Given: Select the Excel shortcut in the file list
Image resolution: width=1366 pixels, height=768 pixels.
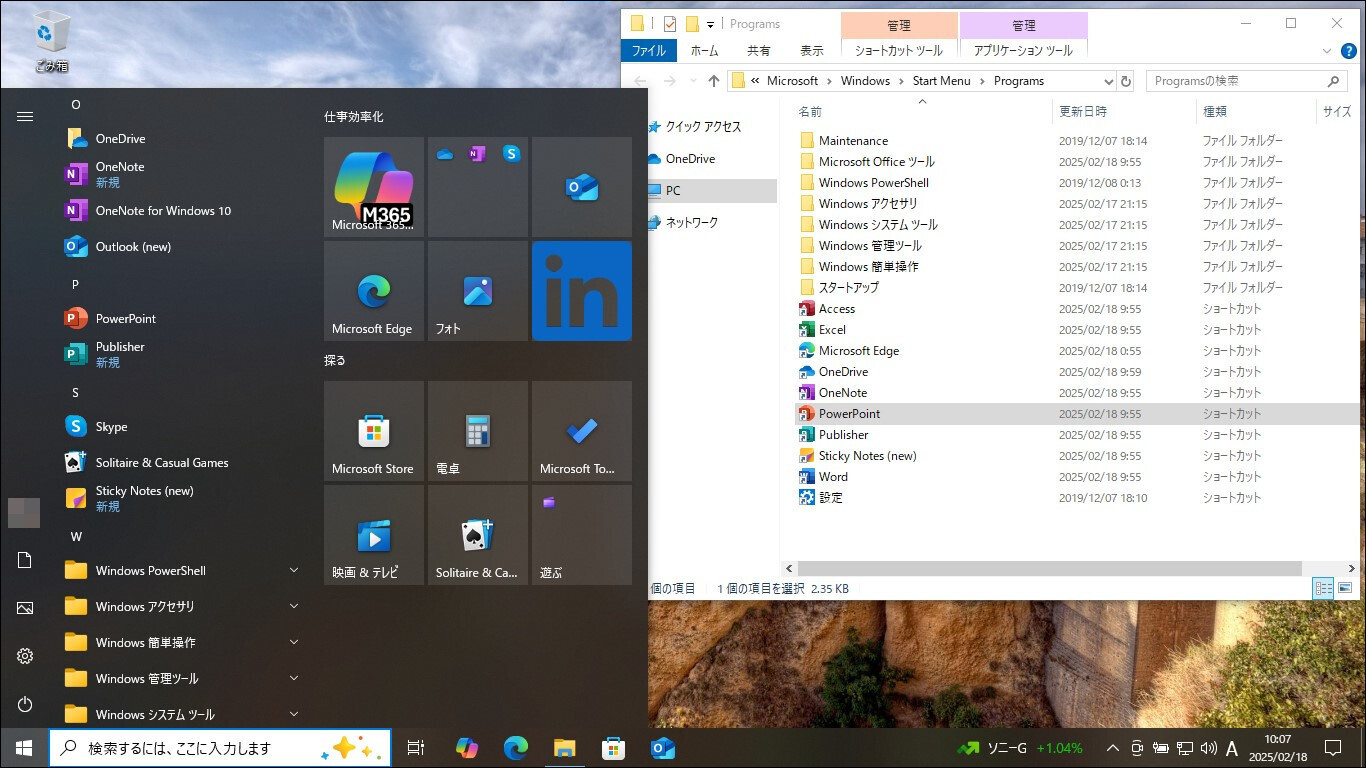Looking at the screenshot, I should tap(832, 330).
